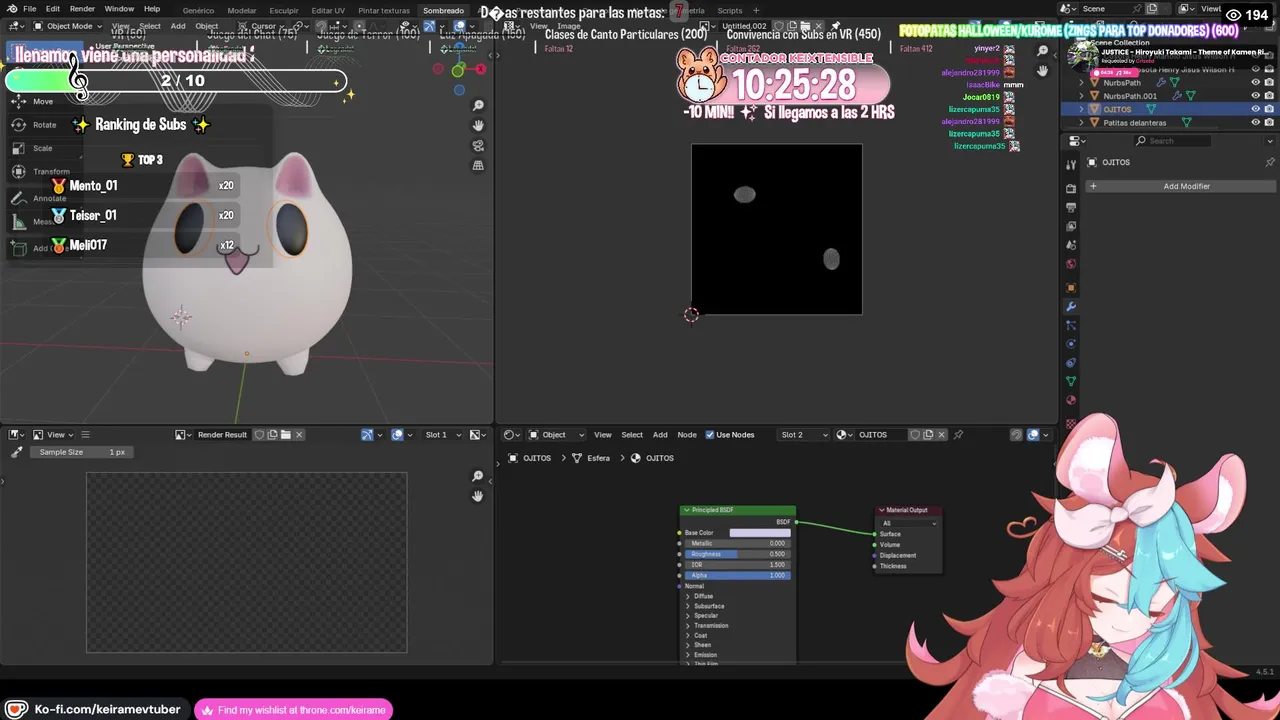Hide Patitas delanteras with eye icon
The height and width of the screenshot is (720, 1280).
point(1256,122)
